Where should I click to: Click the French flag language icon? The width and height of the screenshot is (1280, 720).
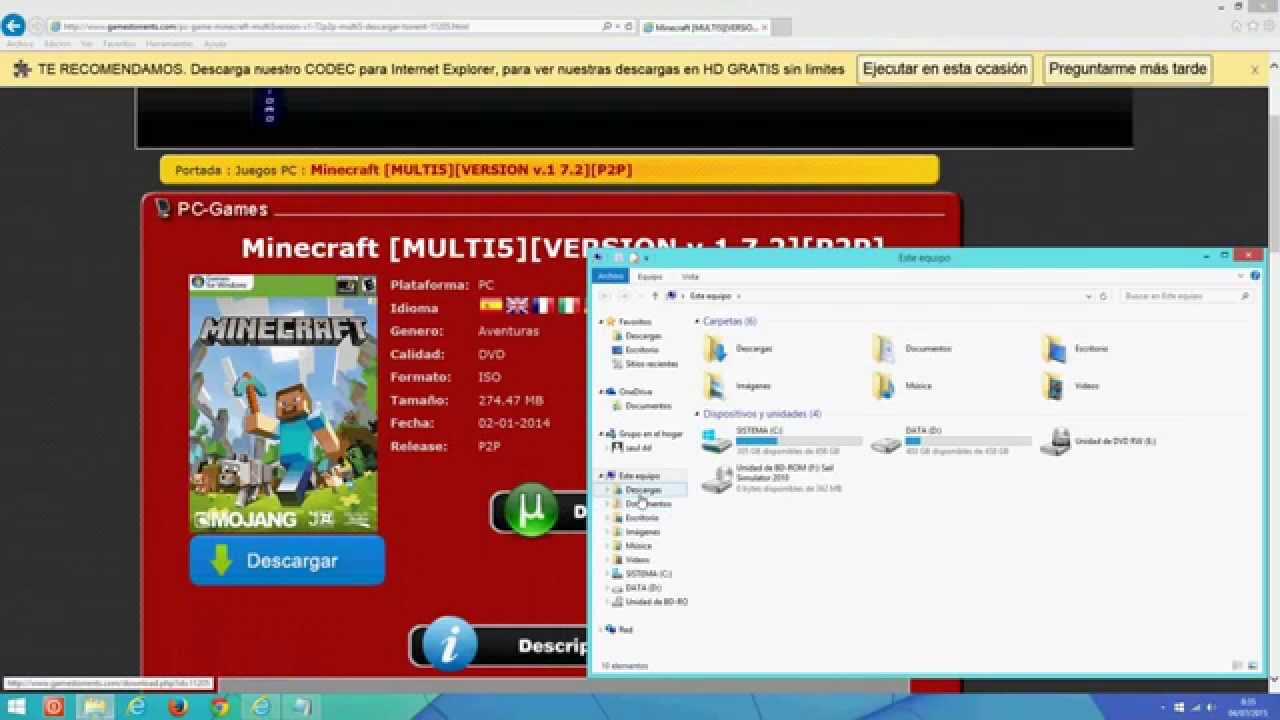543,305
